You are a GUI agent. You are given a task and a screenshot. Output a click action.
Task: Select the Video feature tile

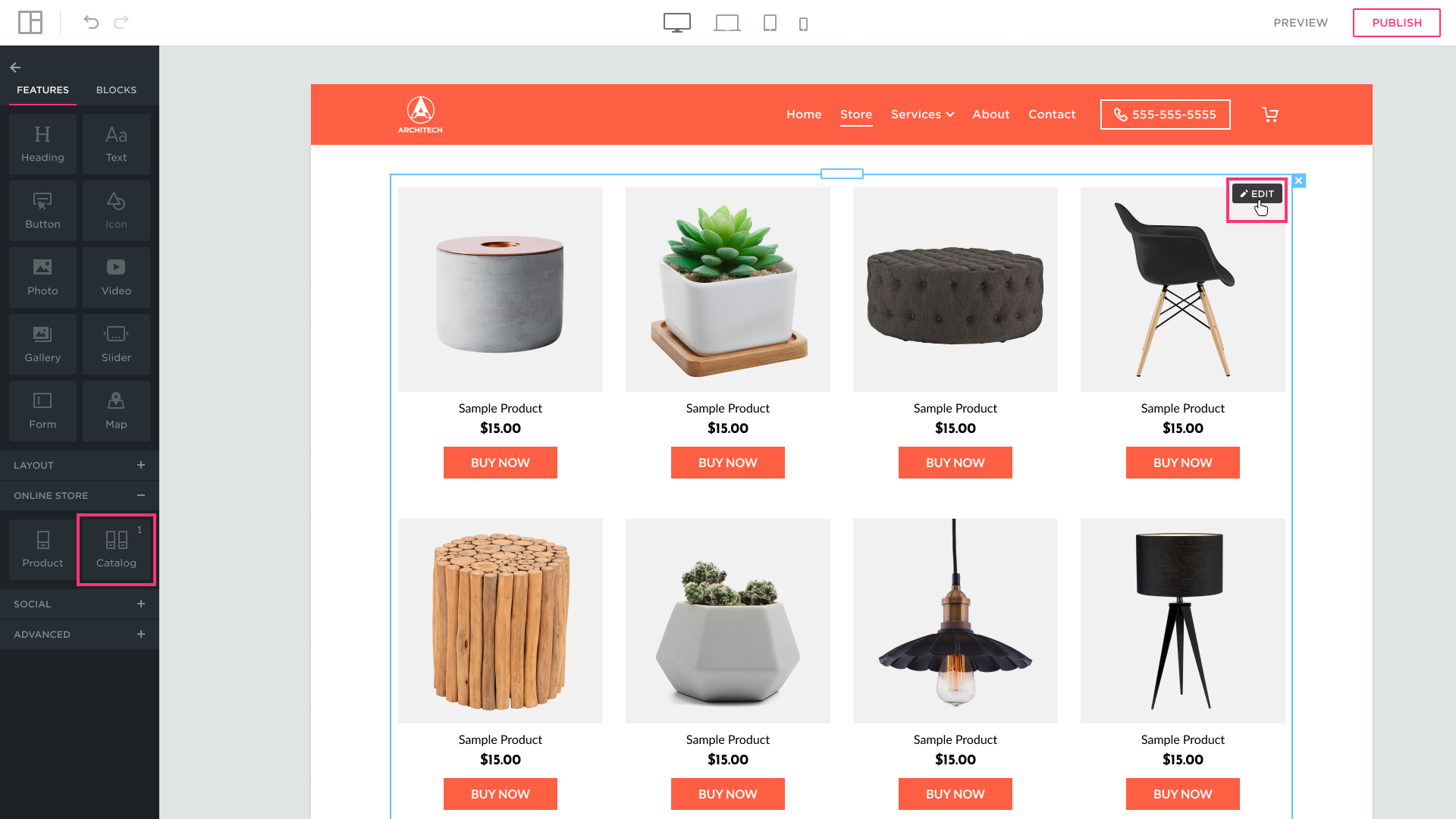pos(116,278)
